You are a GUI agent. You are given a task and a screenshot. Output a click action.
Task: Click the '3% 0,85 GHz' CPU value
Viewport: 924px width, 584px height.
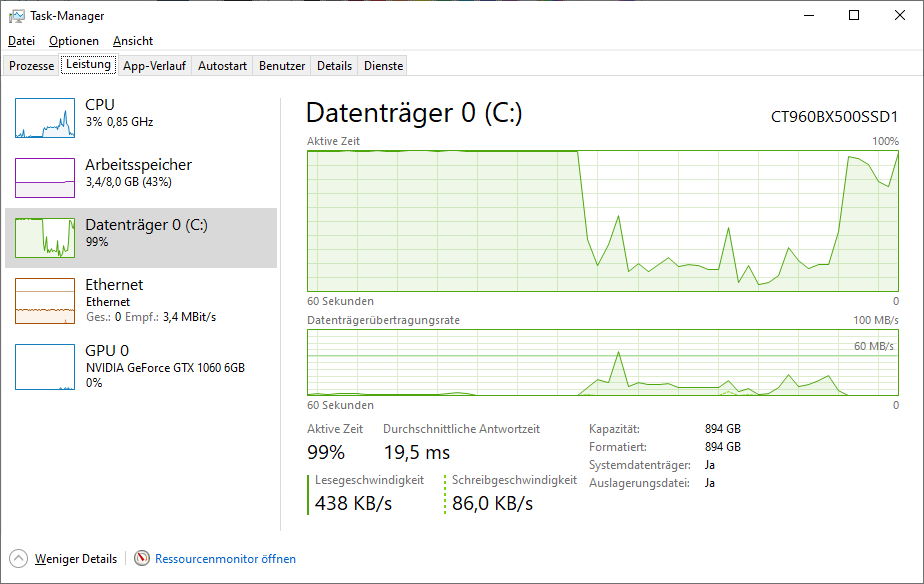[x=120, y=122]
